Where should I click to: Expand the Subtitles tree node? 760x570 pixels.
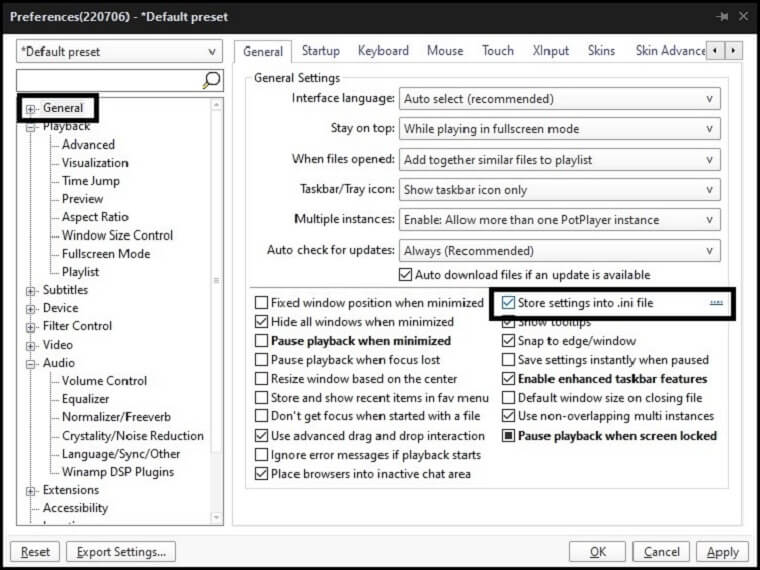point(31,291)
